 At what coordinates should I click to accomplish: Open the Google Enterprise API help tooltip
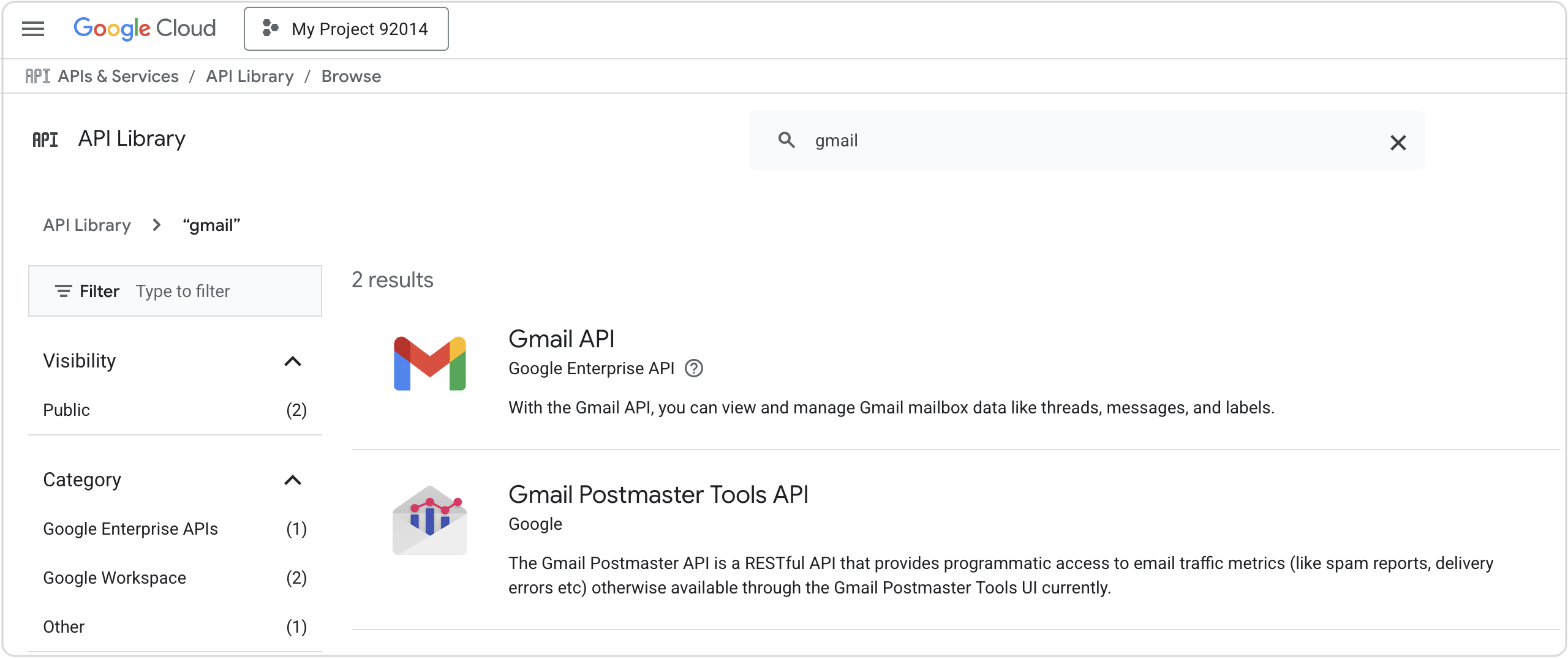click(694, 368)
